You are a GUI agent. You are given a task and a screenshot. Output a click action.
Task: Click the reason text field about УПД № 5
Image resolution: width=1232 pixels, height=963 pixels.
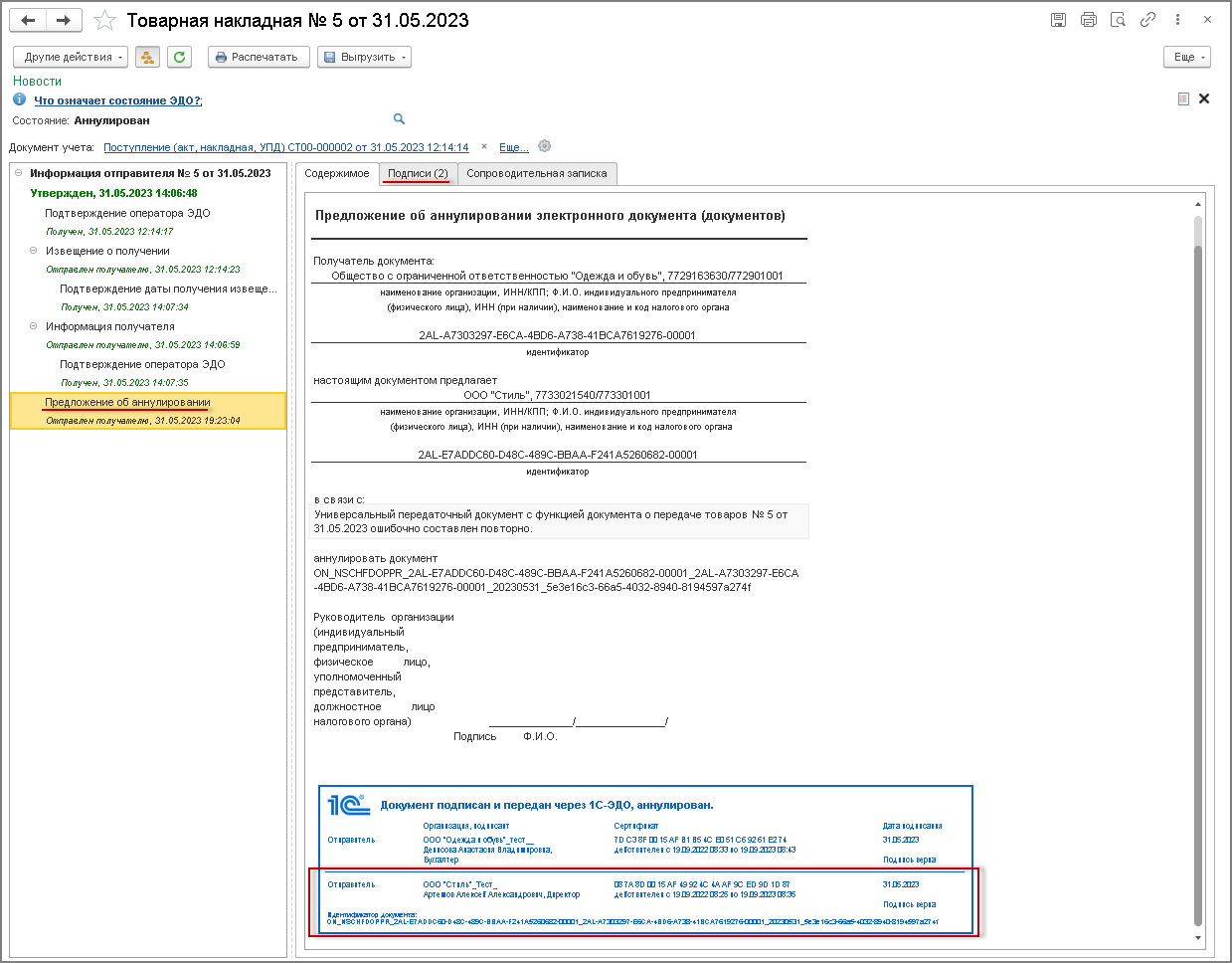click(x=560, y=521)
